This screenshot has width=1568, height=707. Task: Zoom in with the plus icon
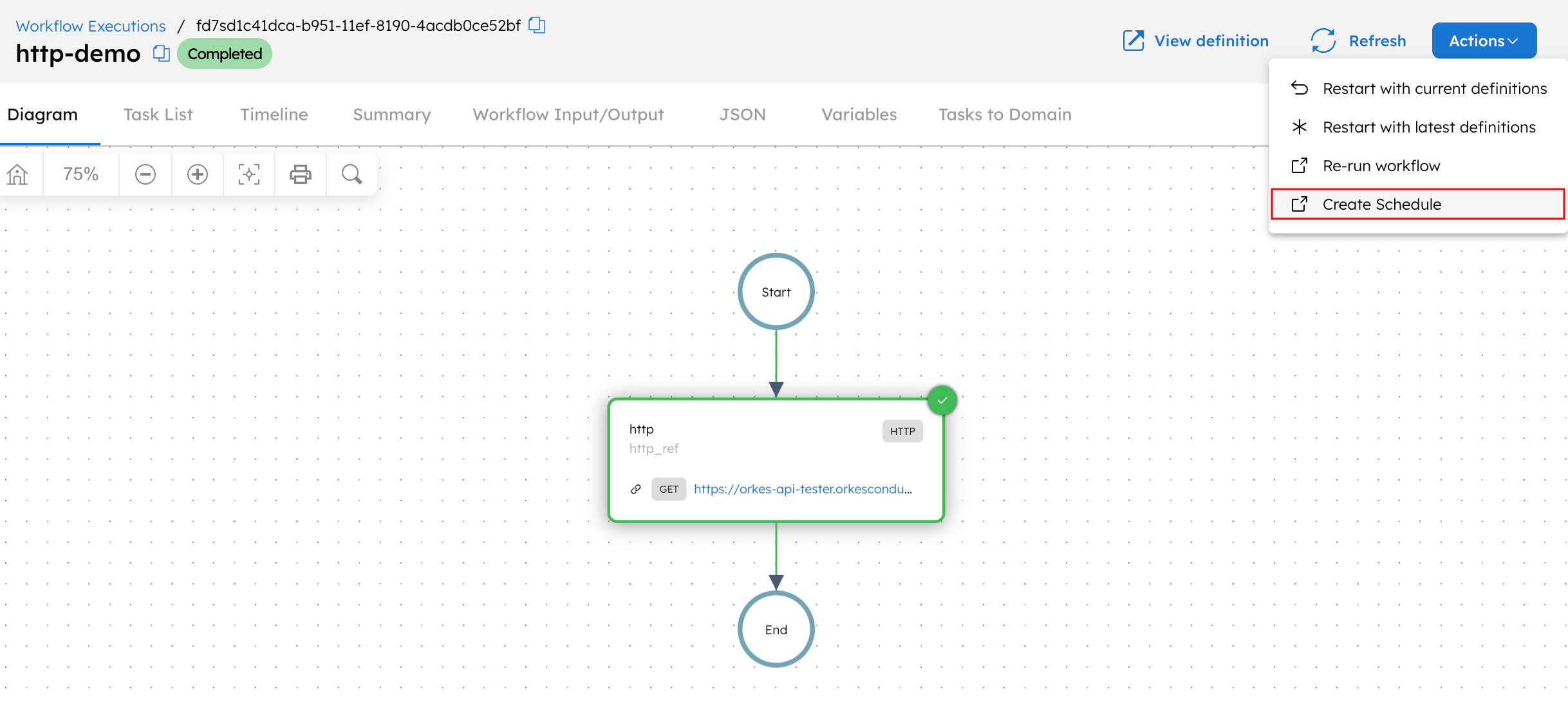pyautogui.click(x=198, y=174)
